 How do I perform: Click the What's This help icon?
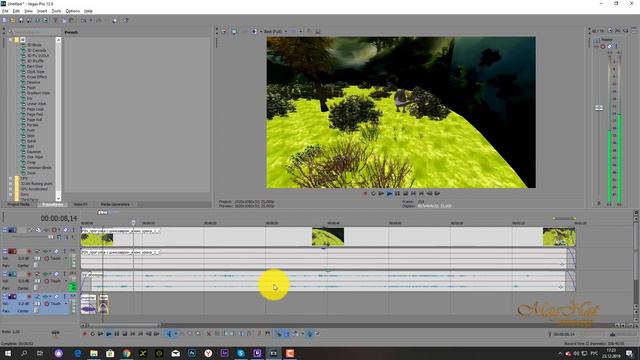(126, 20)
